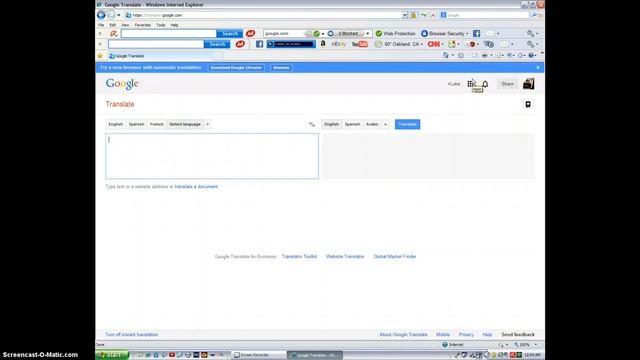Screen dimensions: 640x360
Task: Choose Spanish as source language
Action: 136,124
